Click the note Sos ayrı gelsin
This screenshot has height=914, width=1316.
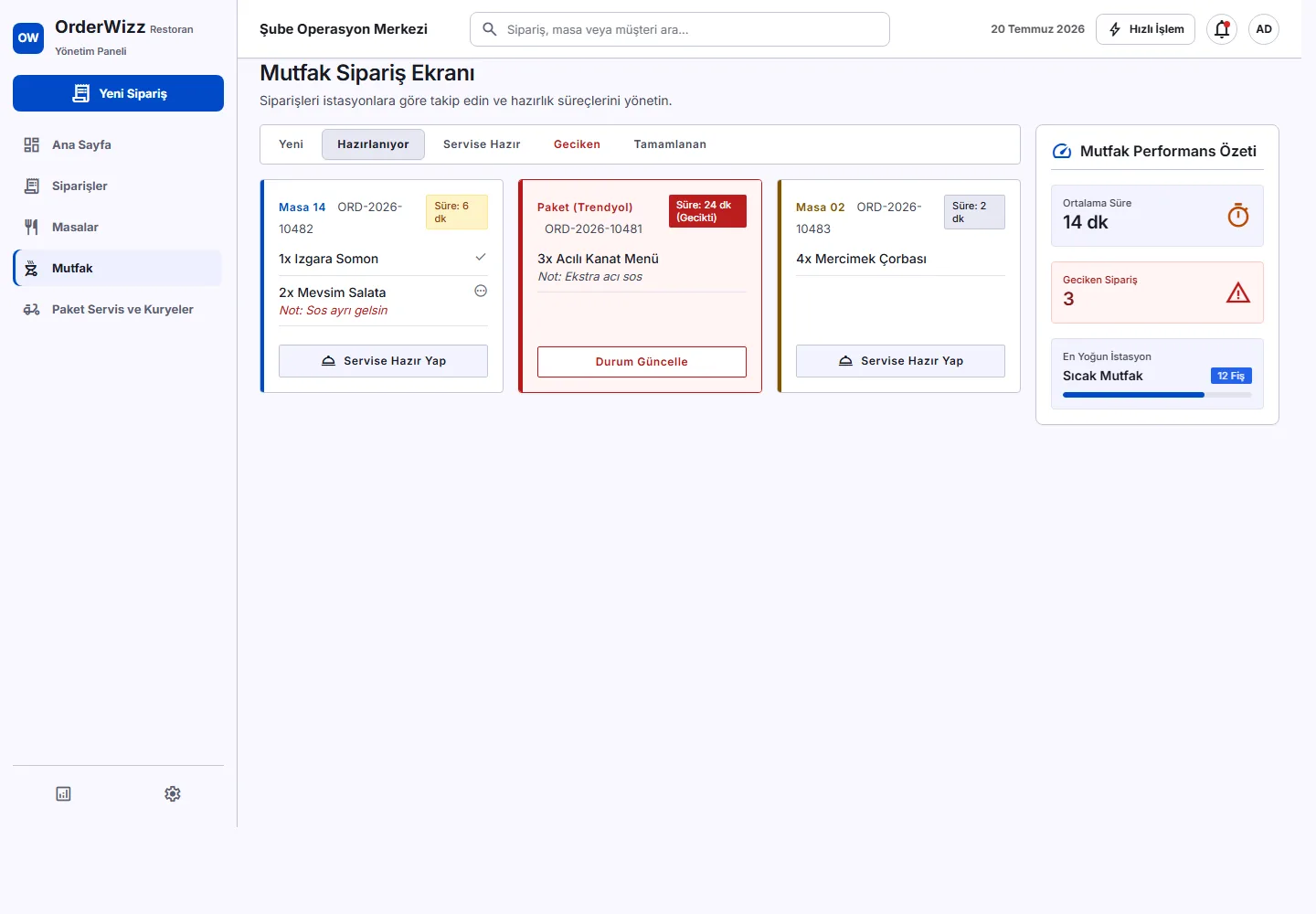333,311
